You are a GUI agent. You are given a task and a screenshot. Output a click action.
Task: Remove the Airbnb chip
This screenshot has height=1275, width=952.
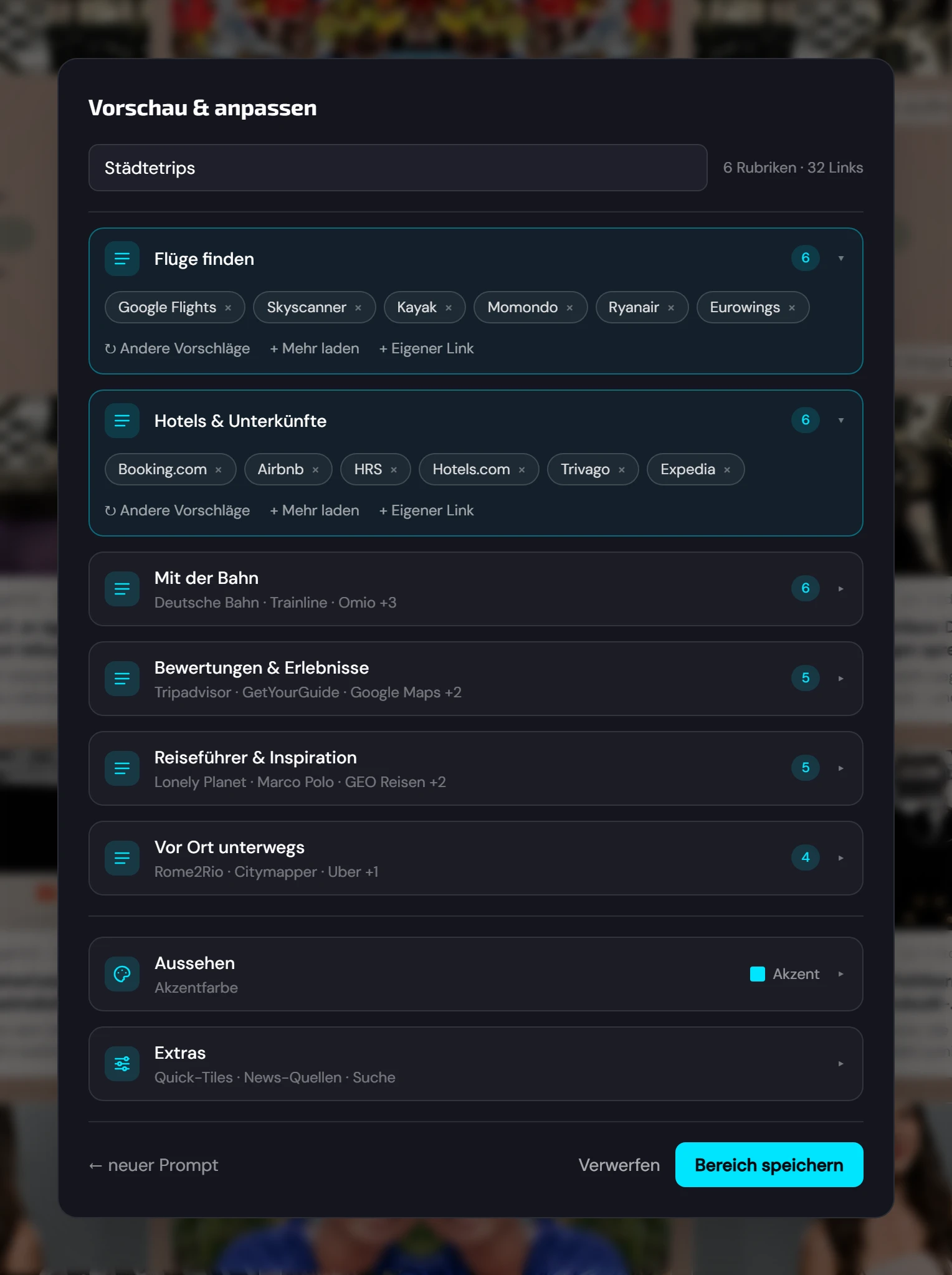[x=315, y=470]
